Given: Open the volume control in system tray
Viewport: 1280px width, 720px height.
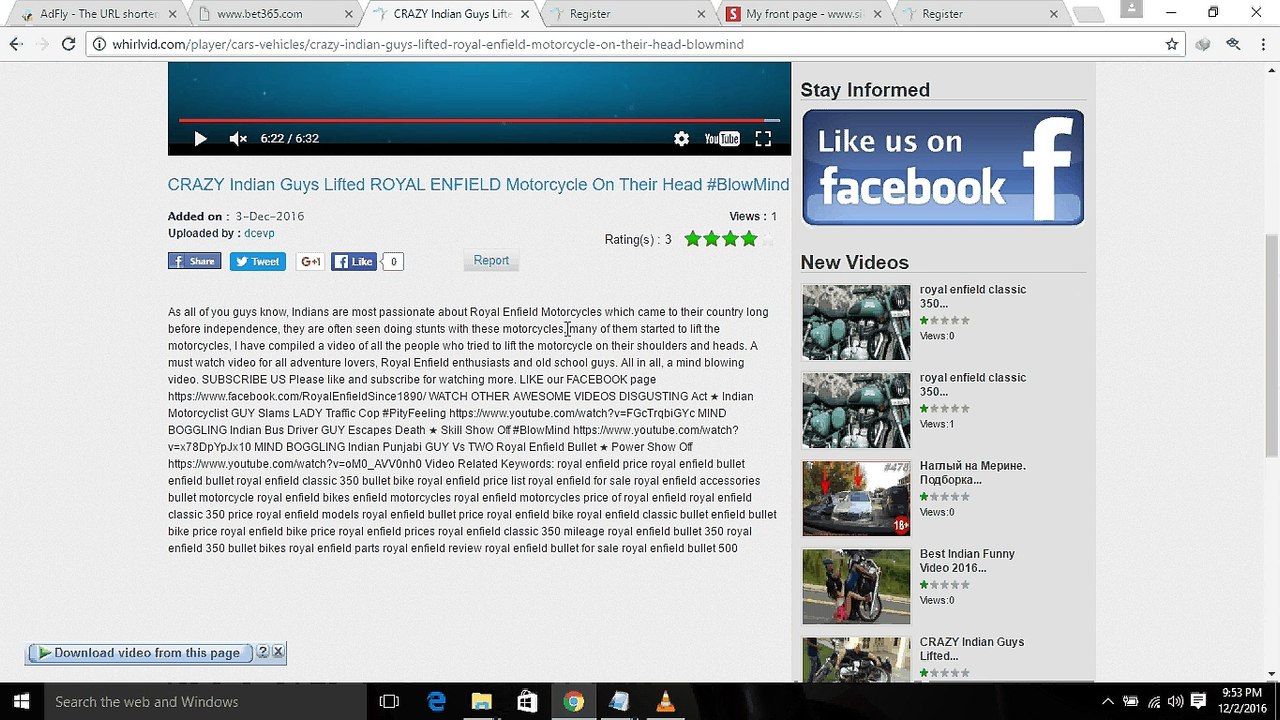Looking at the screenshot, I should (1176, 702).
